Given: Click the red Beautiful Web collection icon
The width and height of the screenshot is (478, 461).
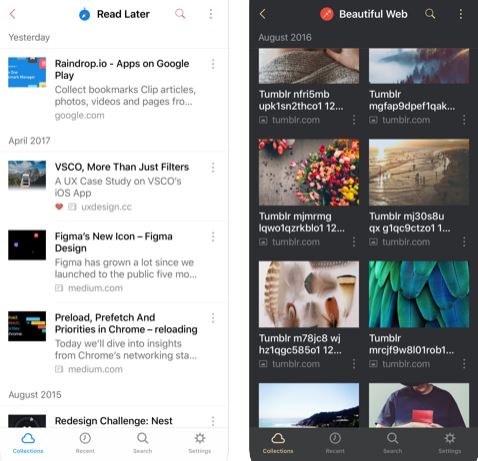Looking at the screenshot, I should pos(327,14).
